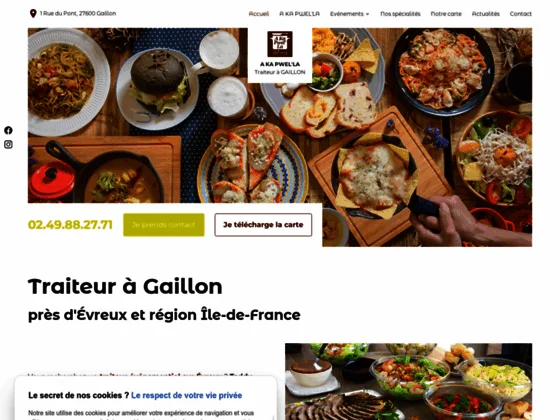560x420 pixels.
Task: Expand the Evénements dropdown arrow
Action: pyautogui.click(x=368, y=14)
